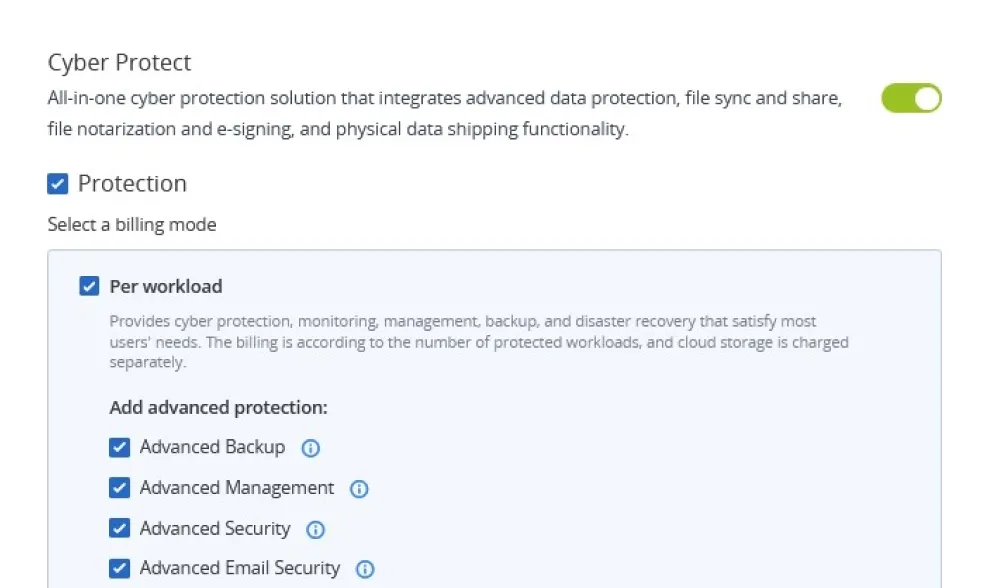The width and height of the screenshot is (996, 588).
Task: Click the "Advanced Backup" label text
Action: point(212,447)
